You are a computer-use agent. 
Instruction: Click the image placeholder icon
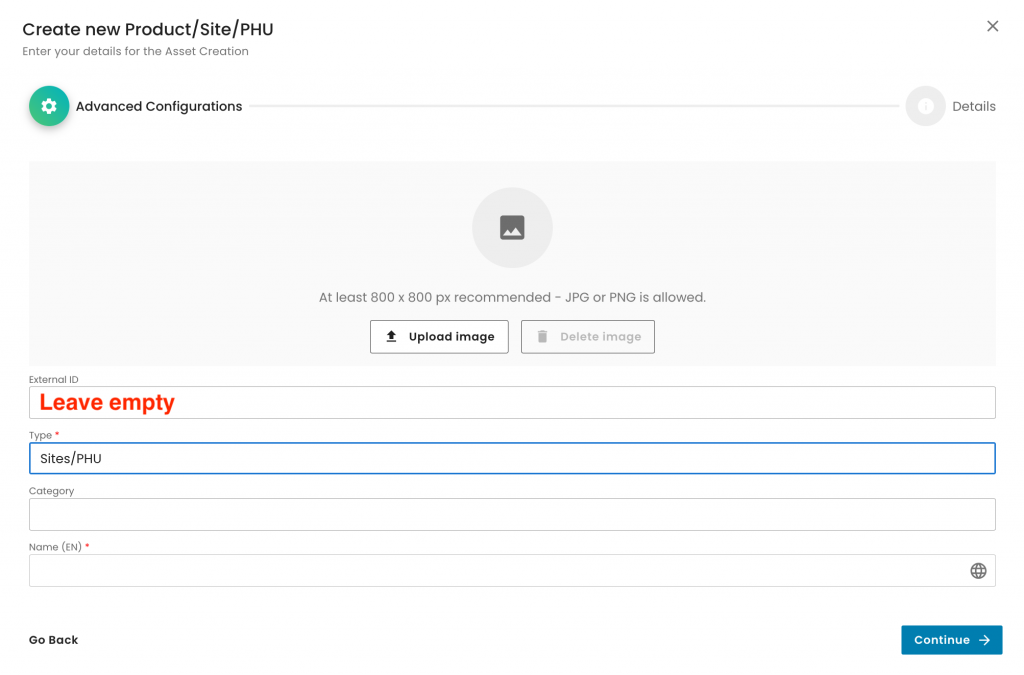tap(512, 228)
